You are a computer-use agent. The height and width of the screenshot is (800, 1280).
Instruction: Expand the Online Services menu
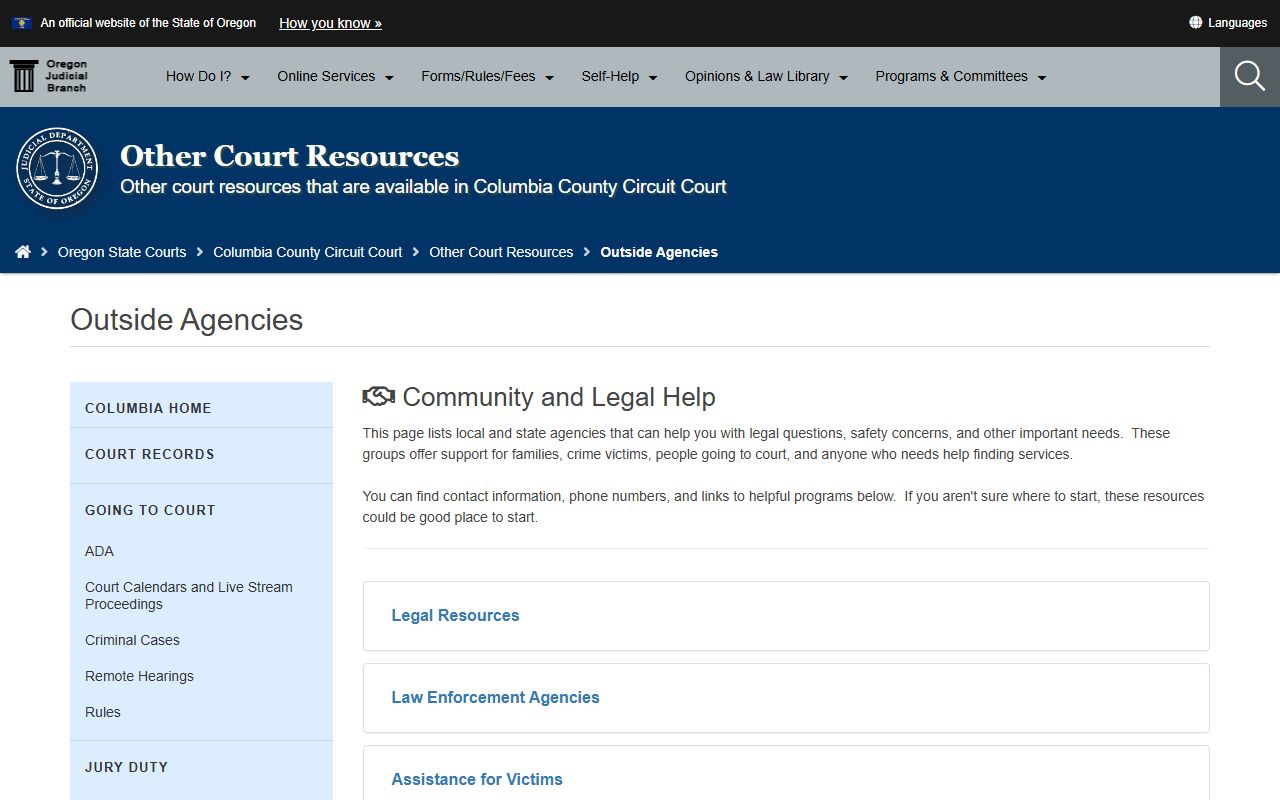pyautogui.click(x=336, y=76)
